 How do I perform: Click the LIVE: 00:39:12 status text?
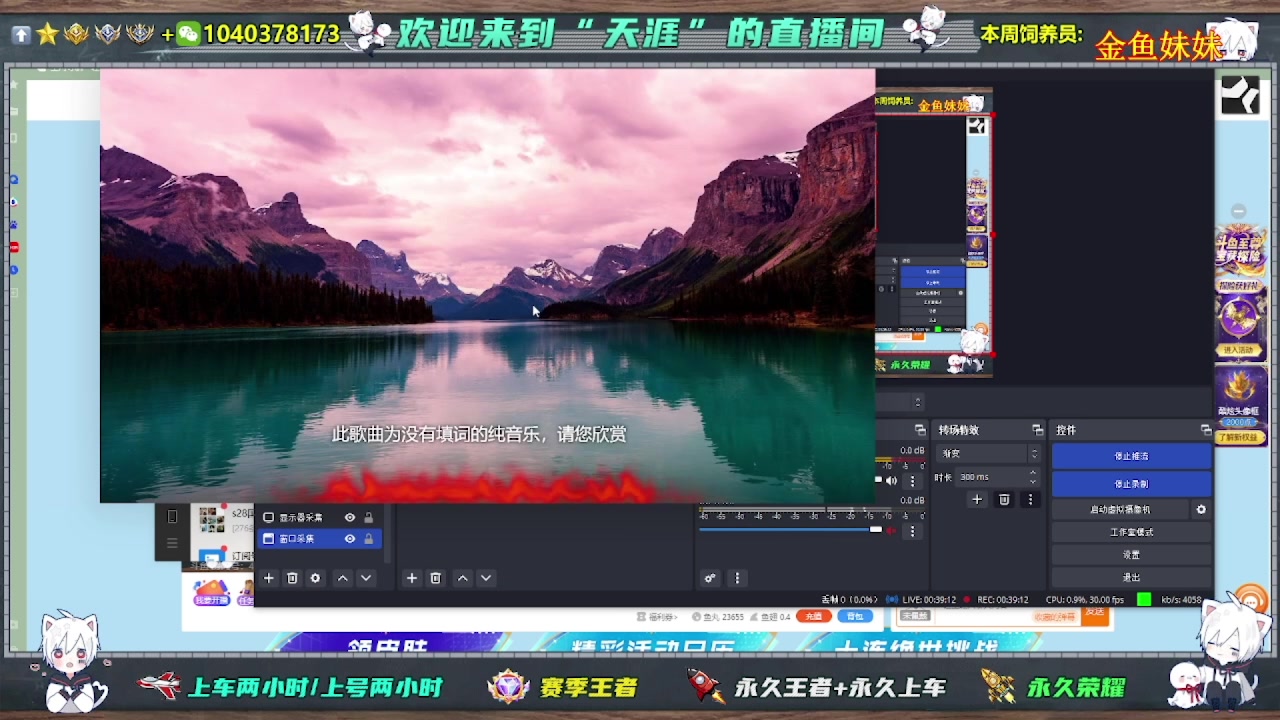[929, 599]
